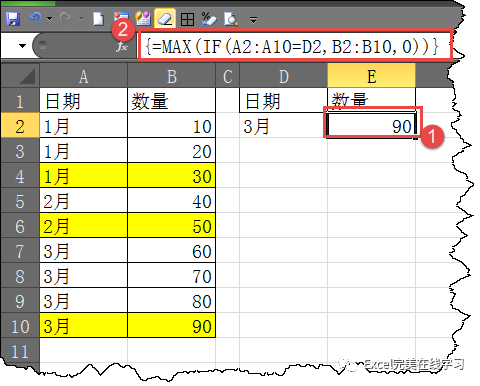Click cell D2 containing 3月
Screen dimensions: 480x386
284,125
